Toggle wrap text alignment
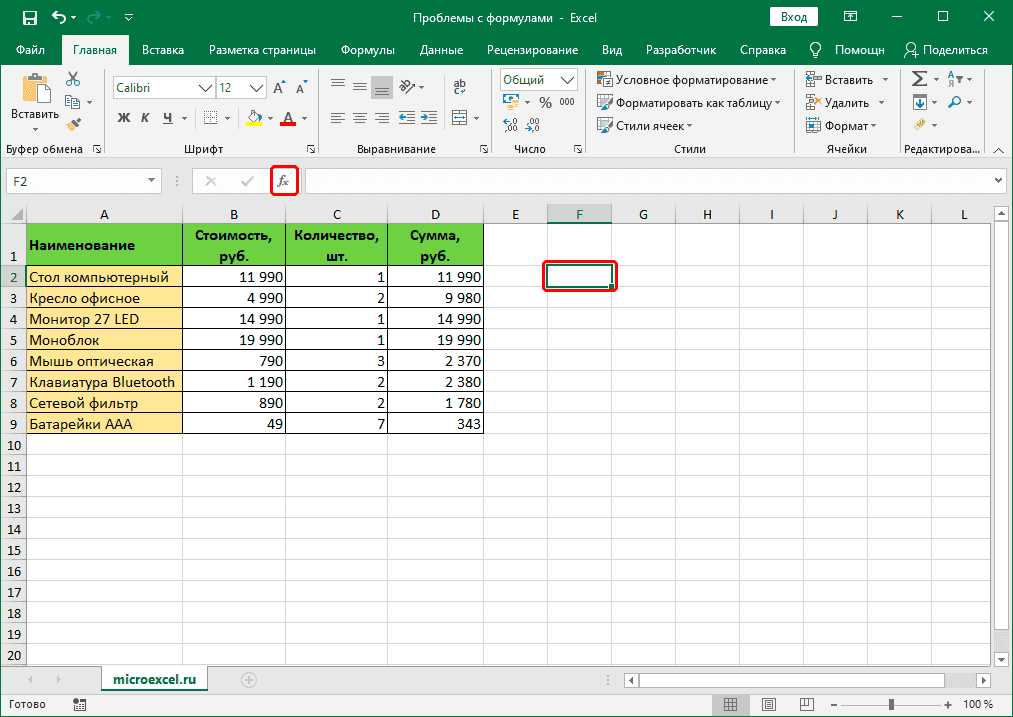The image size is (1013, 717). 459,88
